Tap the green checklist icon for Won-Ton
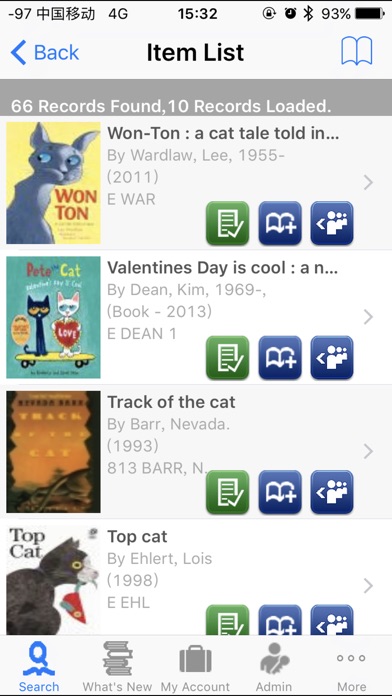This screenshot has width=392, height=696. (228, 223)
